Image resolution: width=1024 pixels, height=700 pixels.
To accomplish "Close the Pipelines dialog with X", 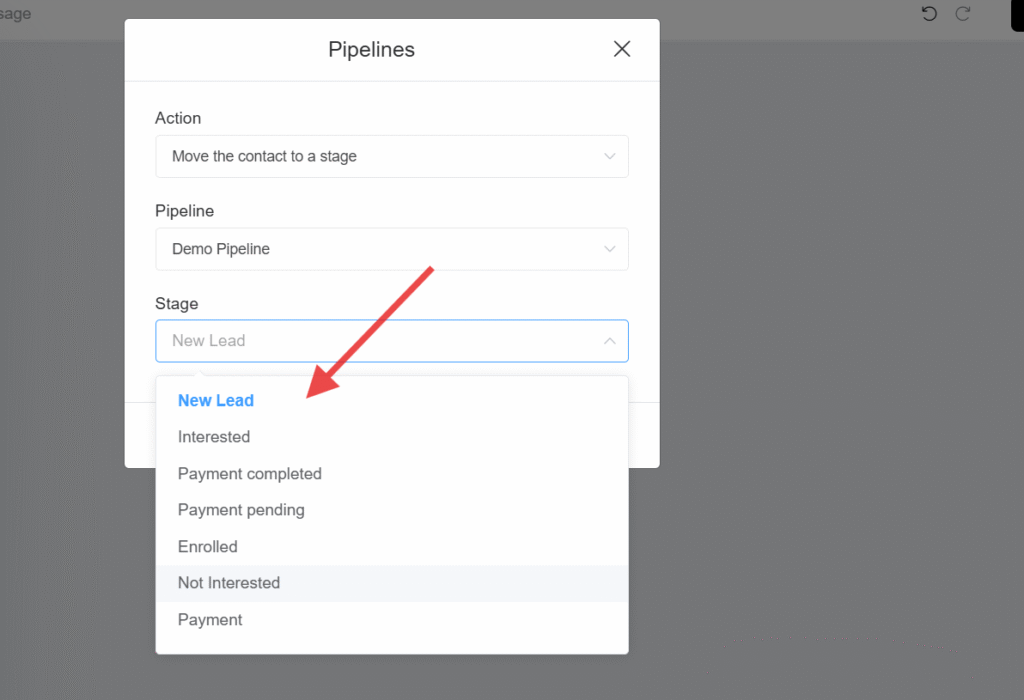I will [x=622, y=49].
